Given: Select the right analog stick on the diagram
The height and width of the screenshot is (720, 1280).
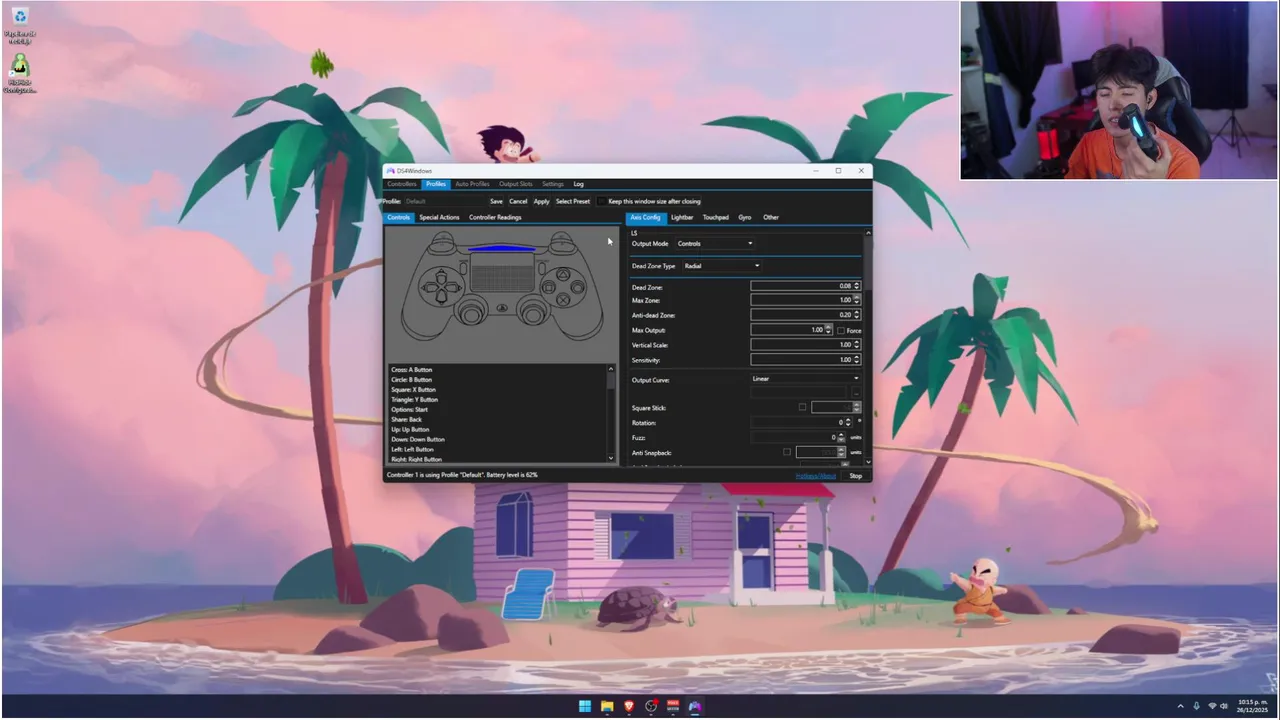Looking at the screenshot, I should coord(531,314).
